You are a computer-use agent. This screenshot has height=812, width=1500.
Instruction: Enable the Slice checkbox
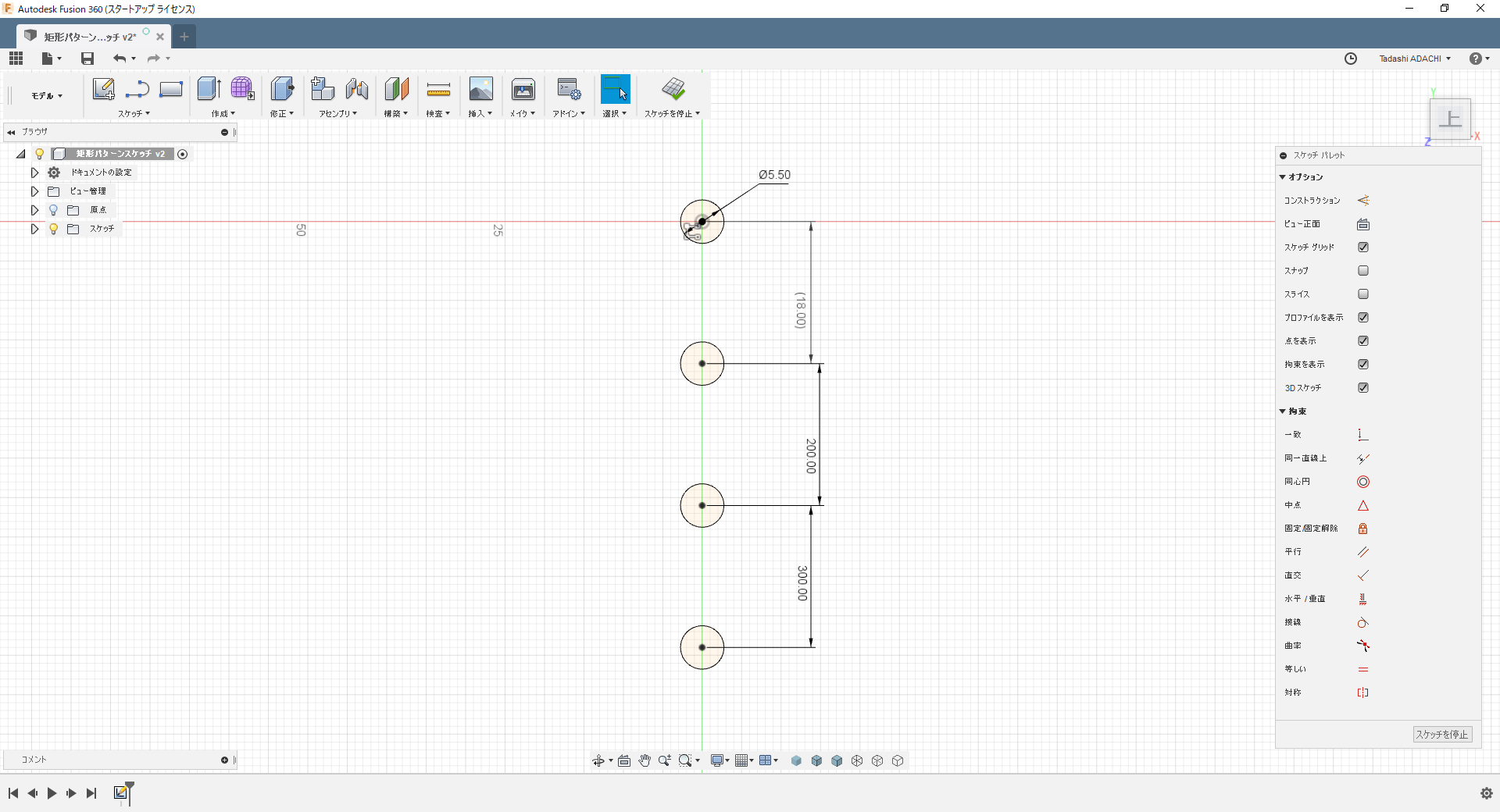click(x=1363, y=294)
